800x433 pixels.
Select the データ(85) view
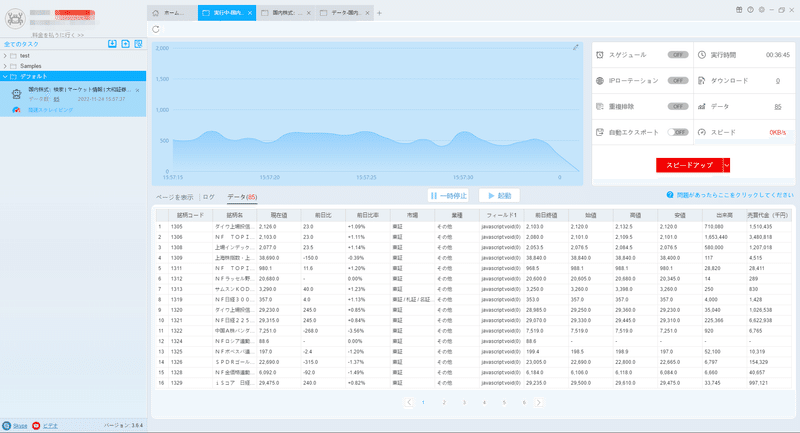pos(242,197)
